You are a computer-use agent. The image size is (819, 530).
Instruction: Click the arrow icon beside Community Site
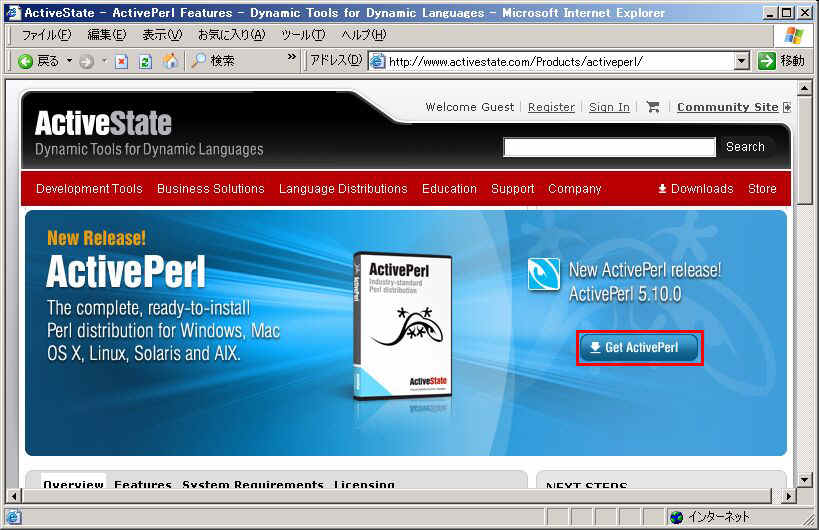click(x=787, y=107)
